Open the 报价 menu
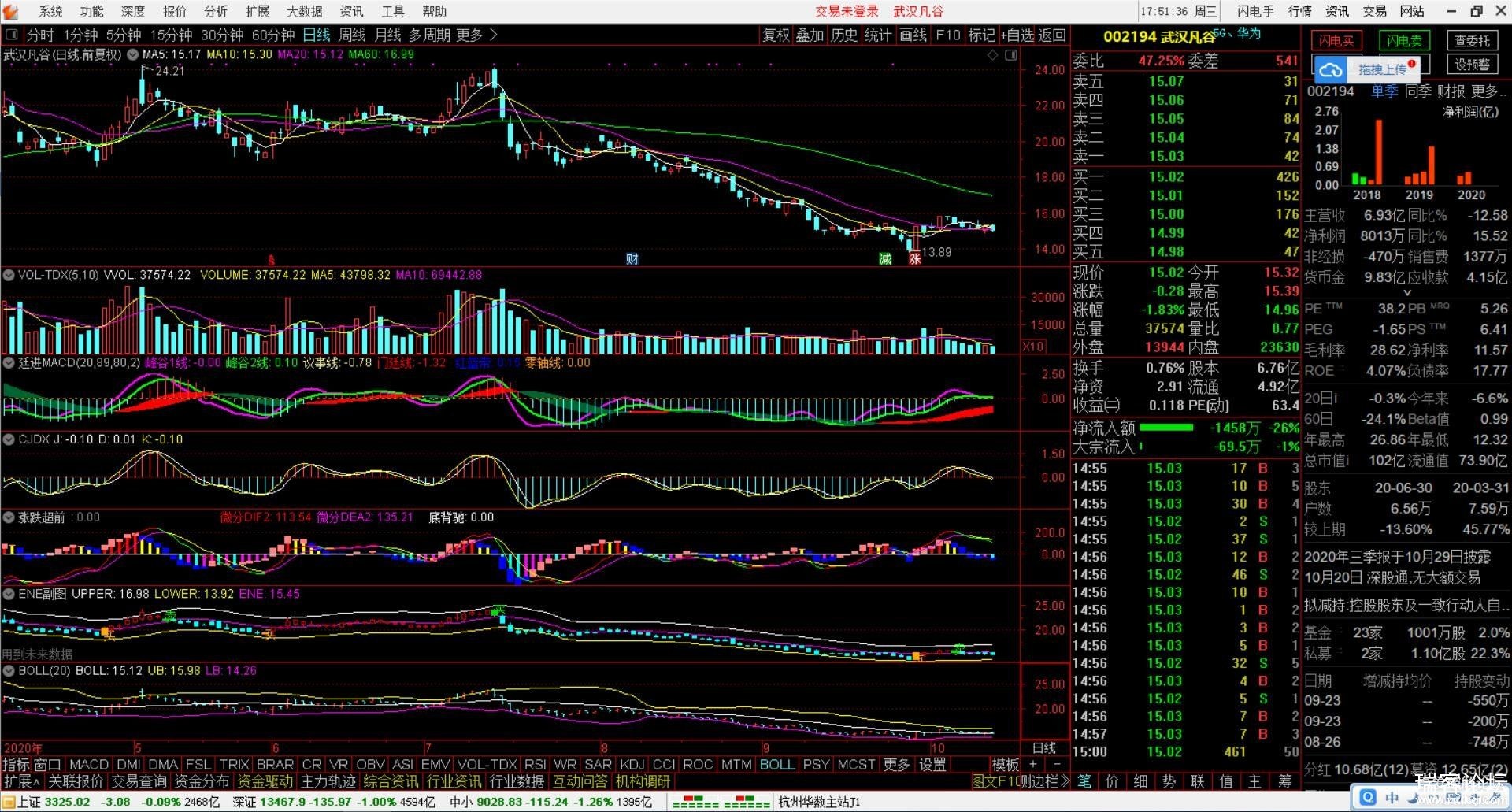 174,11
